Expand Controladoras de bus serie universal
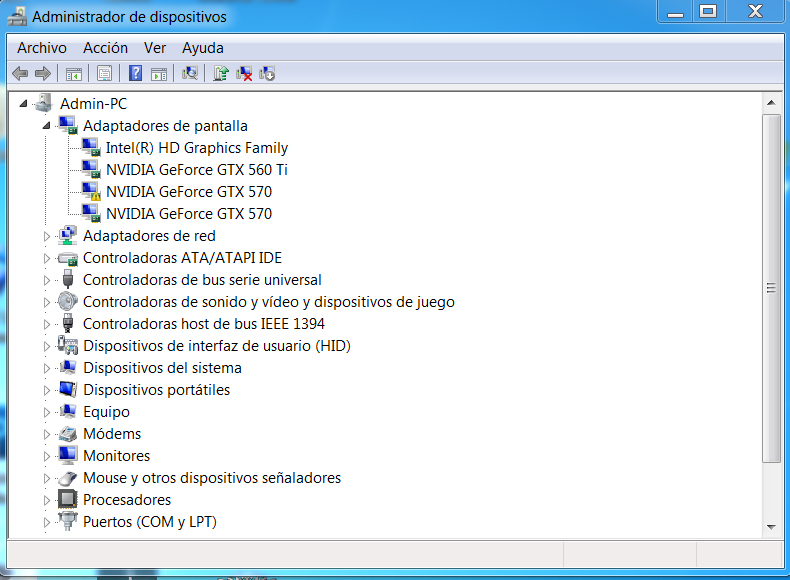 coord(47,280)
